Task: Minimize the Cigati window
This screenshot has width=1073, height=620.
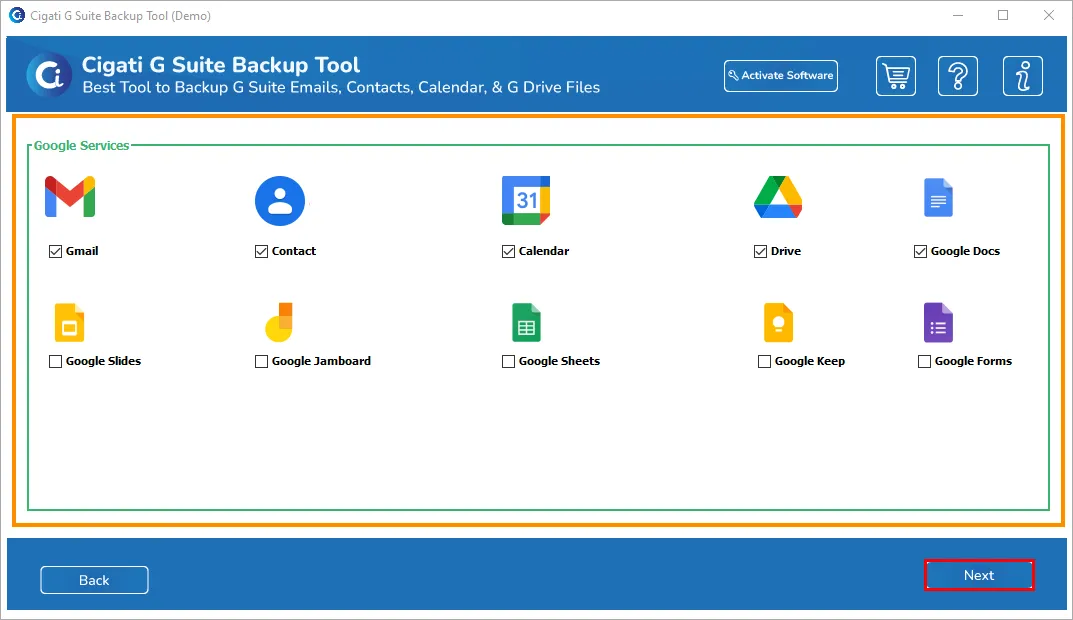Action: coord(958,15)
